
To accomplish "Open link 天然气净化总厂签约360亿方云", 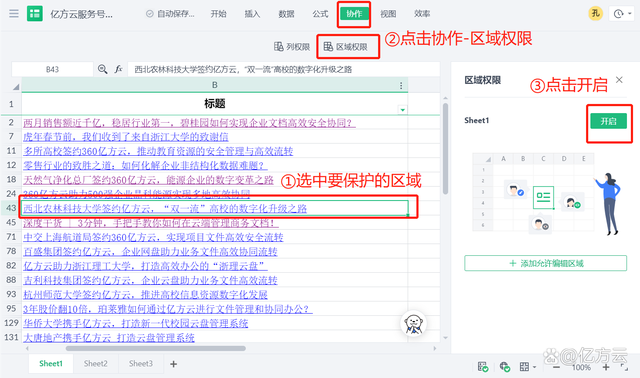I will [x=148, y=180].
